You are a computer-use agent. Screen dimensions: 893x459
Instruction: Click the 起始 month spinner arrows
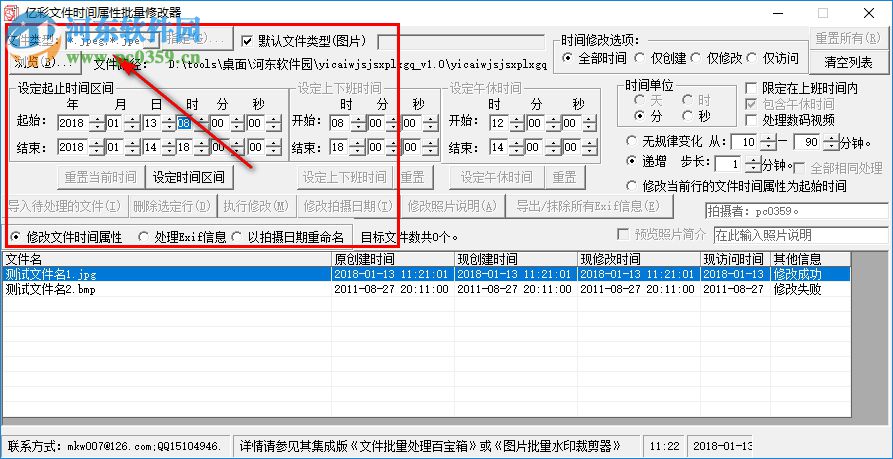(x=132, y=123)
